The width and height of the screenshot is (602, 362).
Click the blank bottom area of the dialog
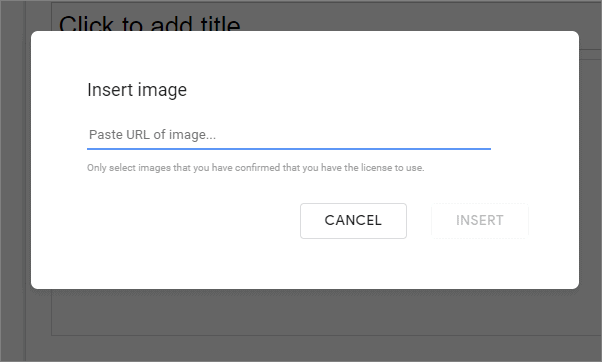pos(305,264)
